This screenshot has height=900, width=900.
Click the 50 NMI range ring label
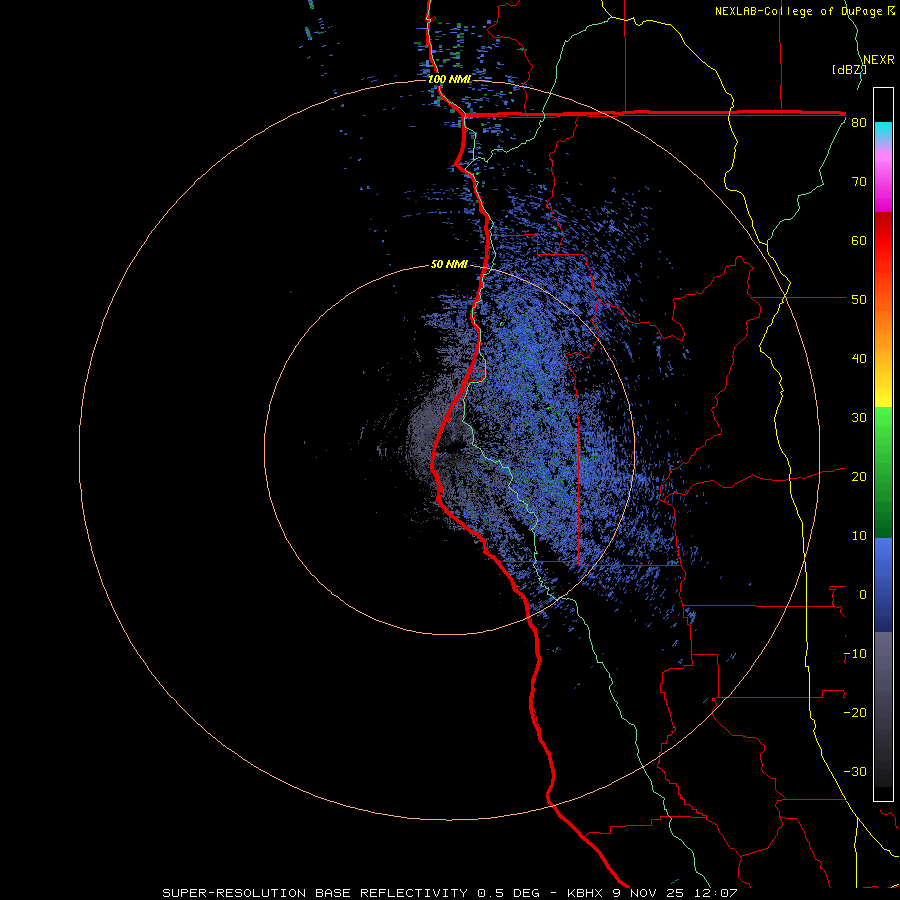(x=449, y=265)
